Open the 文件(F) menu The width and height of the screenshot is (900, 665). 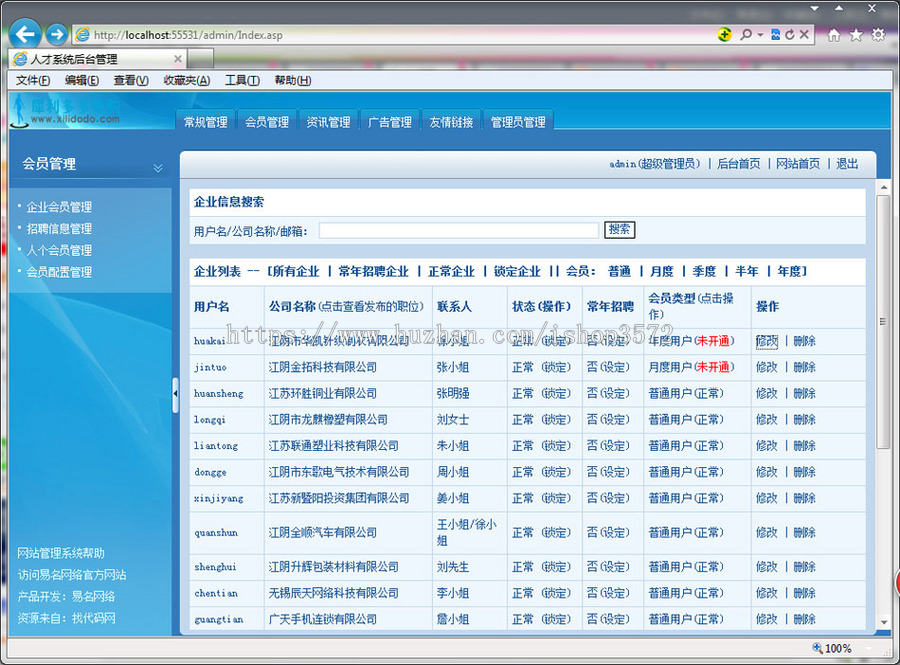tap(33, 80)
